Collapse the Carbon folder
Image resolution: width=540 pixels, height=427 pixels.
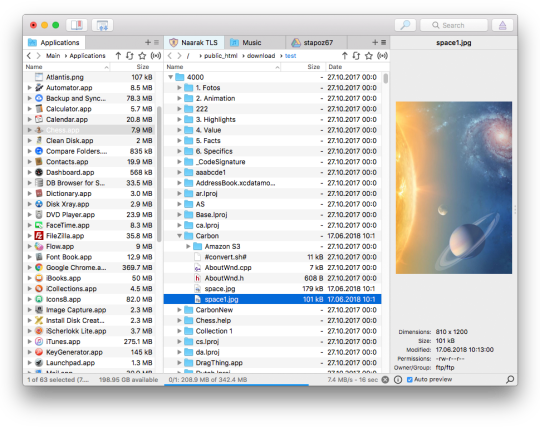pos(179,236)
